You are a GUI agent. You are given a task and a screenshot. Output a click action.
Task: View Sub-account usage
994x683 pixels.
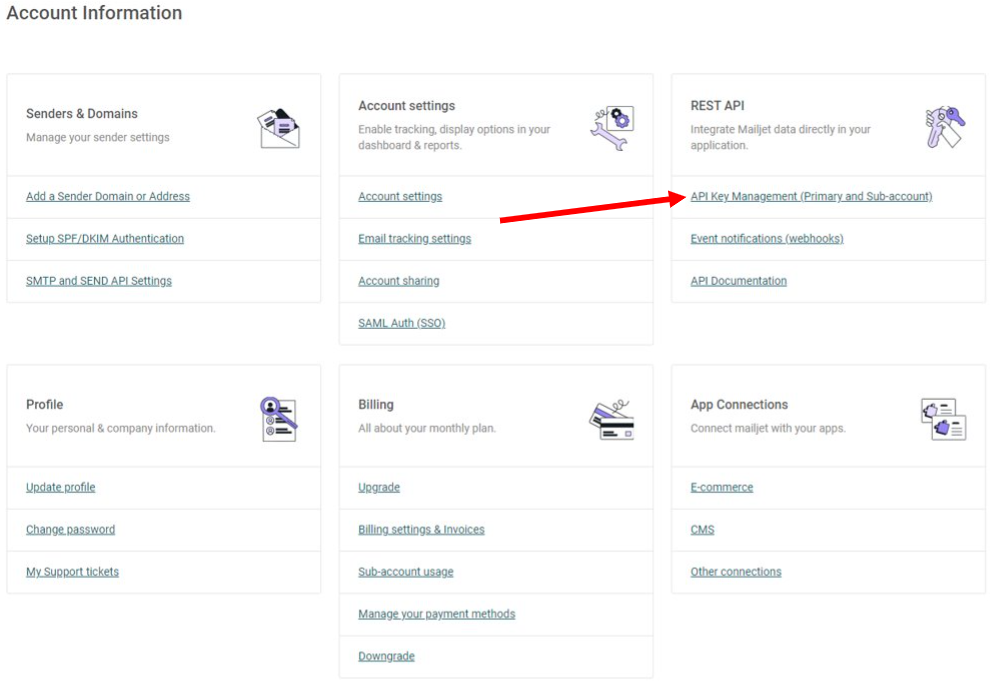pos(406,572)
